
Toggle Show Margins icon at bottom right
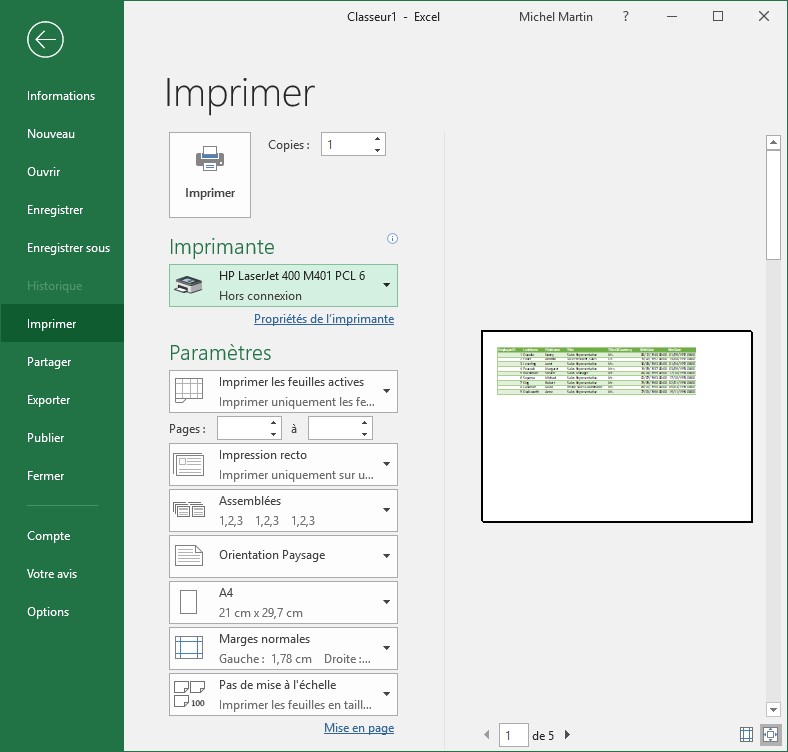(746, 735)
